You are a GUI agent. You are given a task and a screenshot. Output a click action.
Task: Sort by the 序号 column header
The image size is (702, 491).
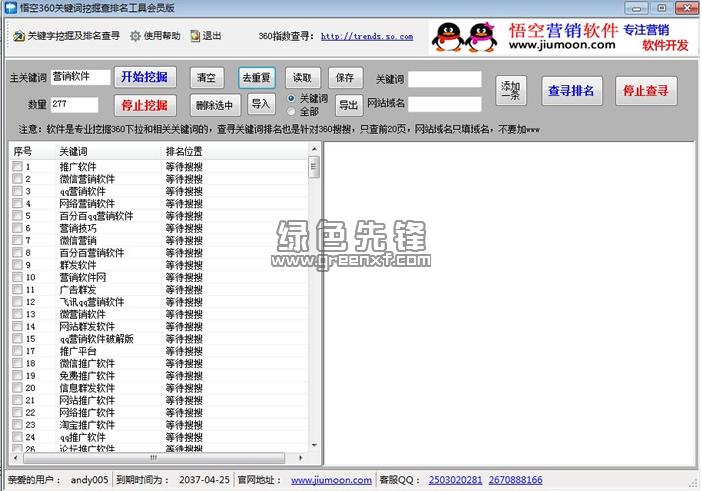(x=33, y=151)
